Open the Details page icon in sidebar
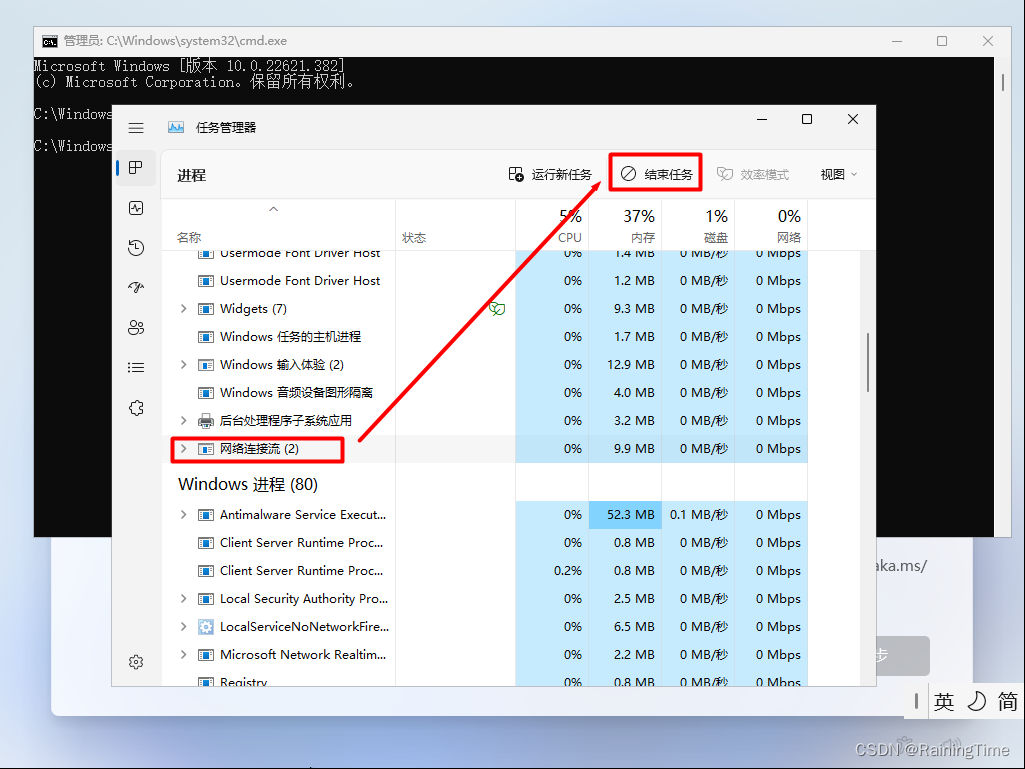Image resolution: width=1025 pixels, height=769 pixels. pyautogui.click(x=136, y=367)
